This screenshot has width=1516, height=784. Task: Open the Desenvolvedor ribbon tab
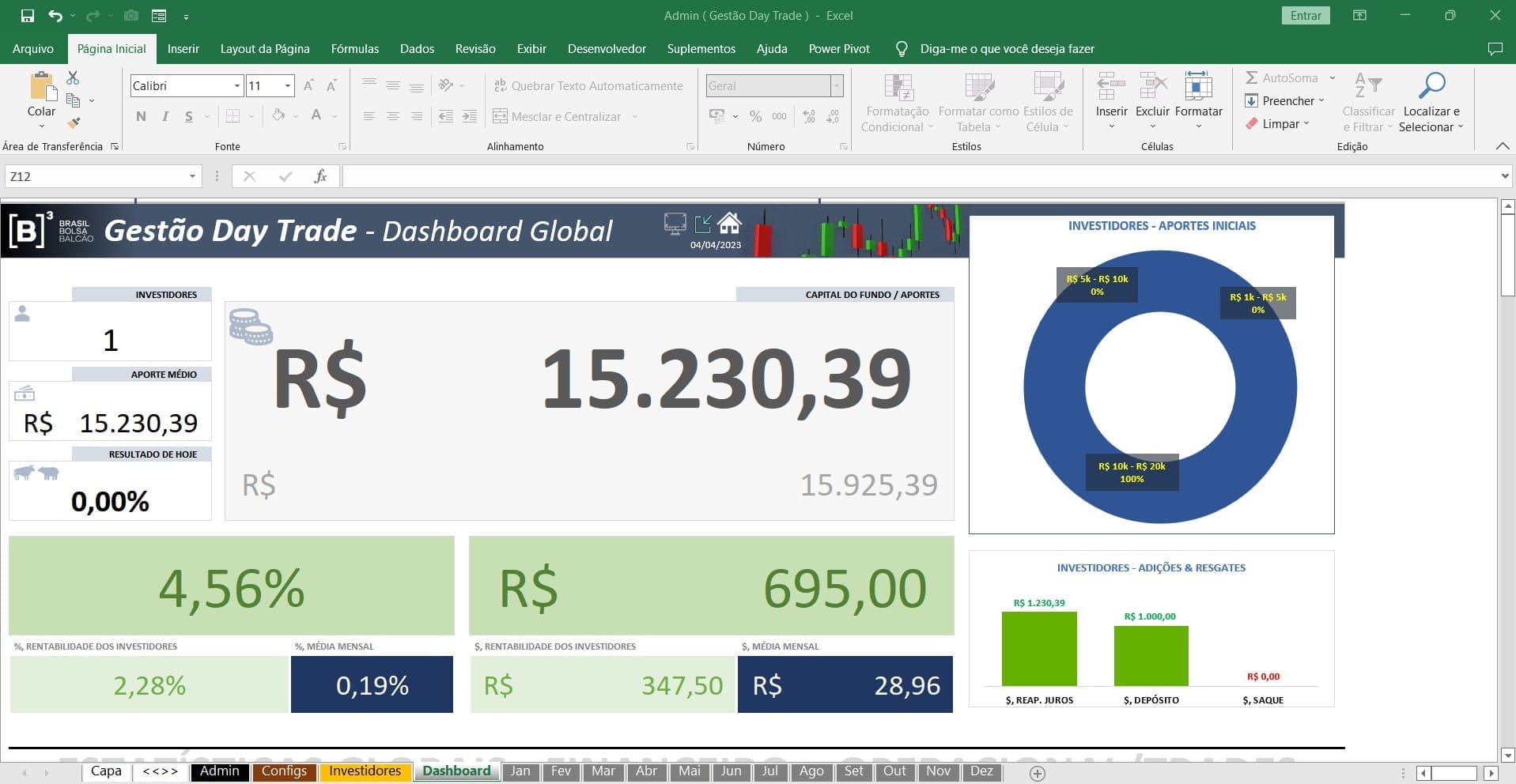point(607,48)
